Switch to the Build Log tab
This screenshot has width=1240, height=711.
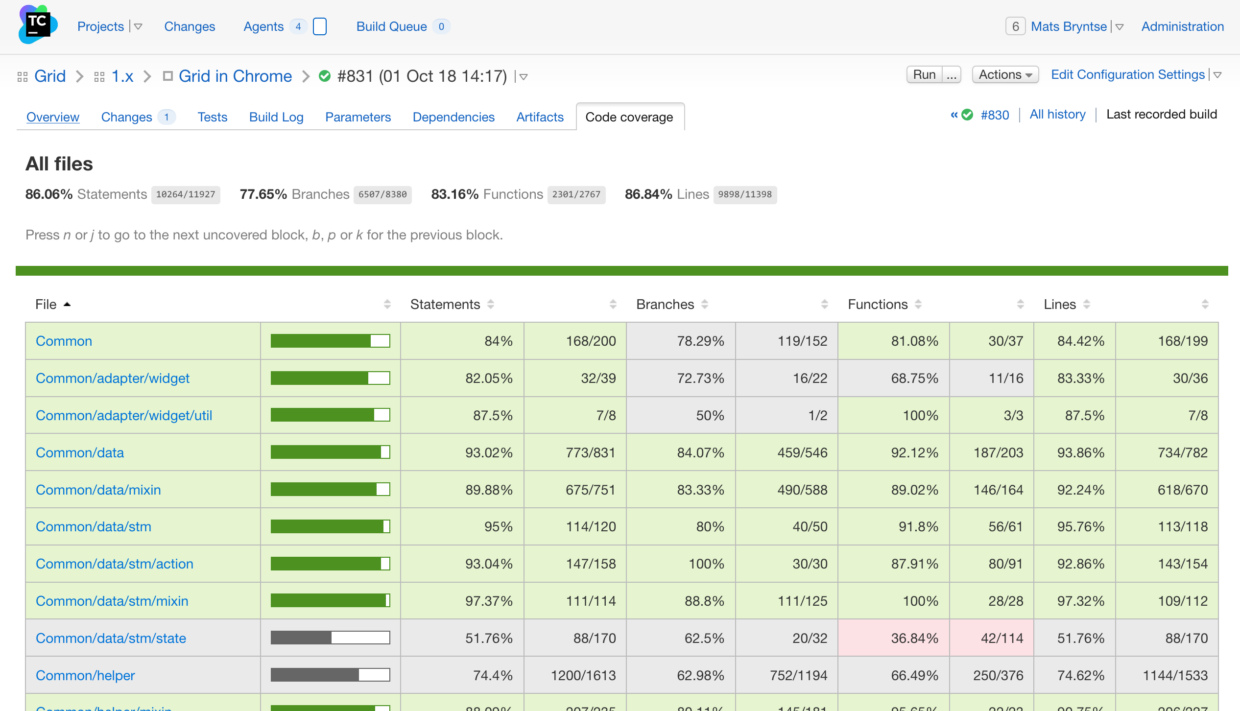(x=276, y=117)
